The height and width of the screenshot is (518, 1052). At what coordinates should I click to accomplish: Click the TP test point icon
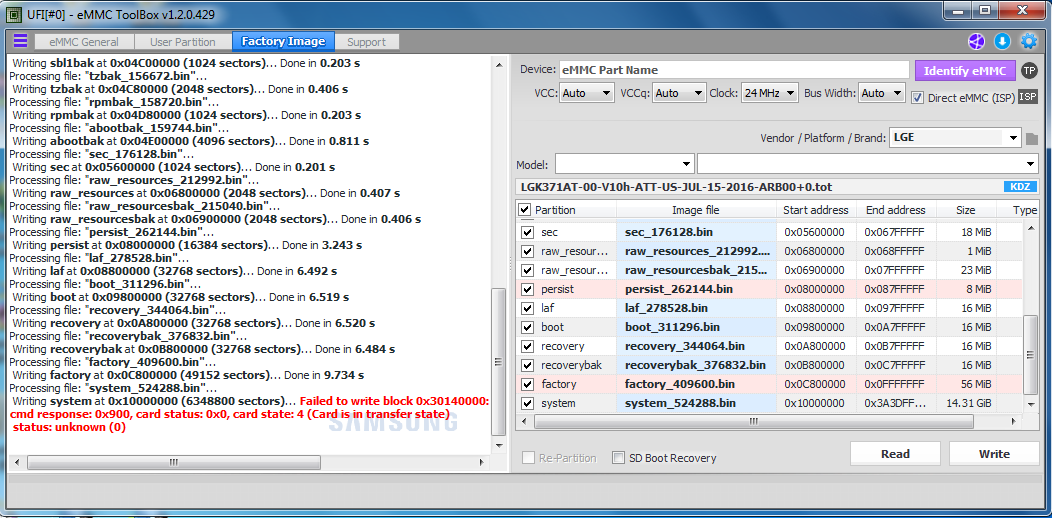[x=1029, y=70]
